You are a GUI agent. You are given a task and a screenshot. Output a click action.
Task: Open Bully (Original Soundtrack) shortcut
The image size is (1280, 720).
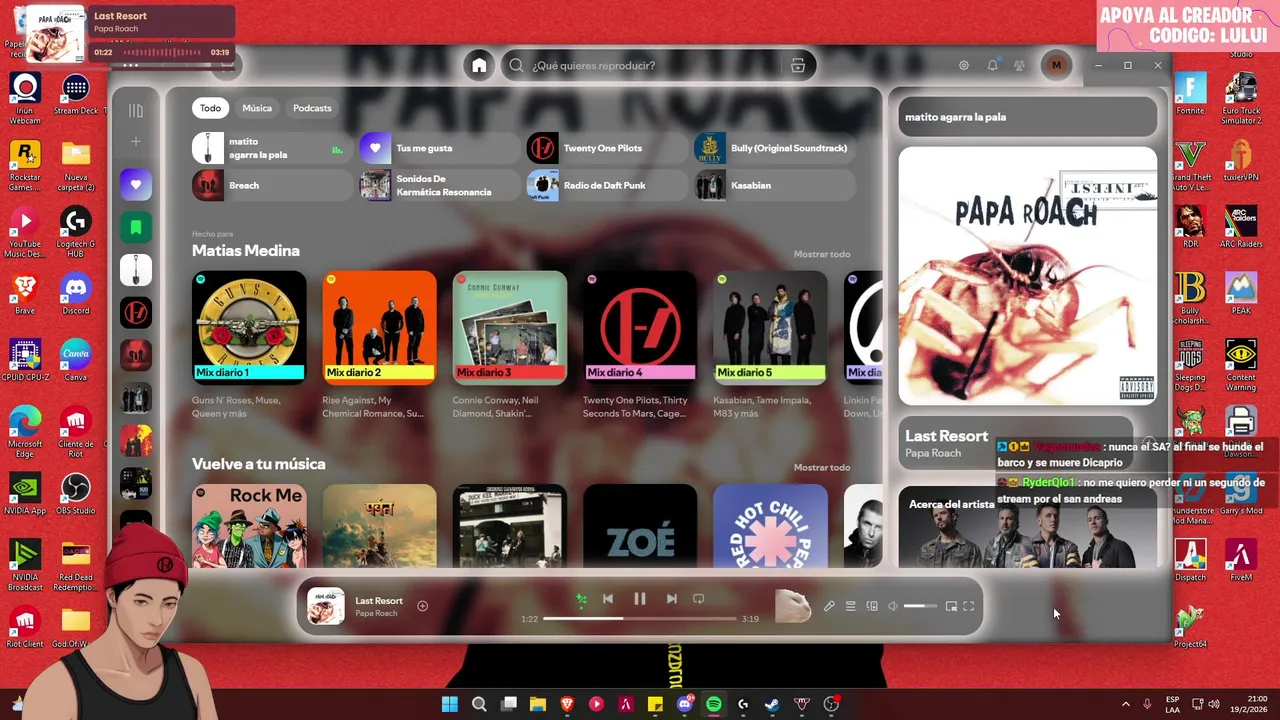775,148
